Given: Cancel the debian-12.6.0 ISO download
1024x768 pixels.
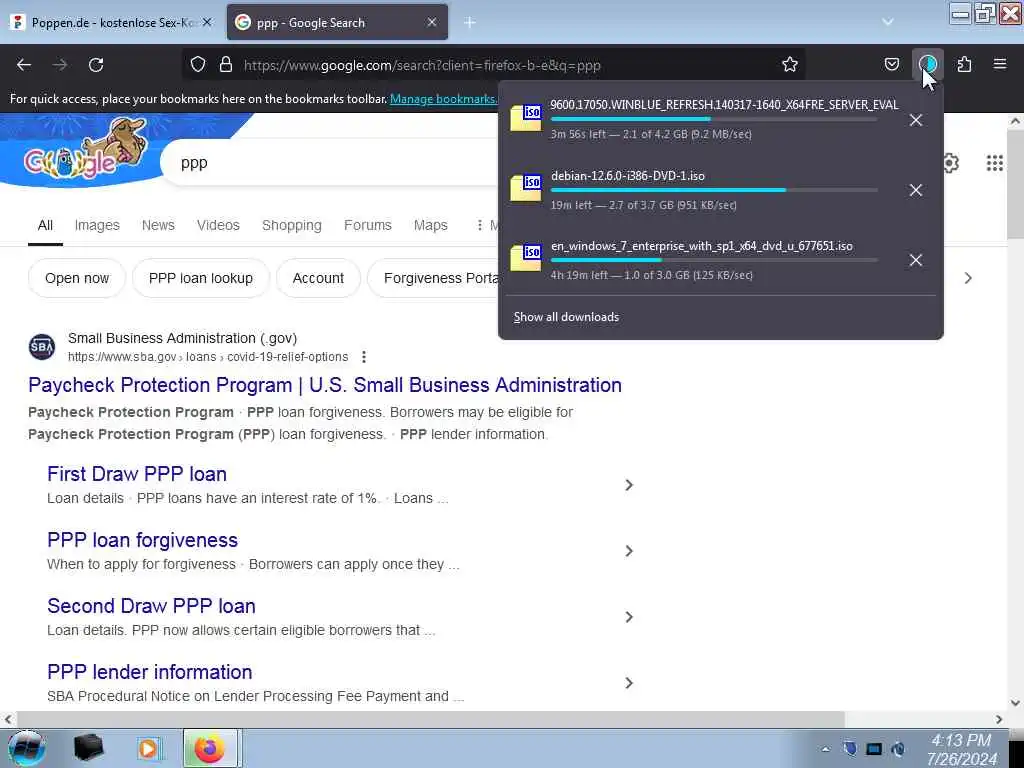Looking at the screenshot, I should 916,190.
